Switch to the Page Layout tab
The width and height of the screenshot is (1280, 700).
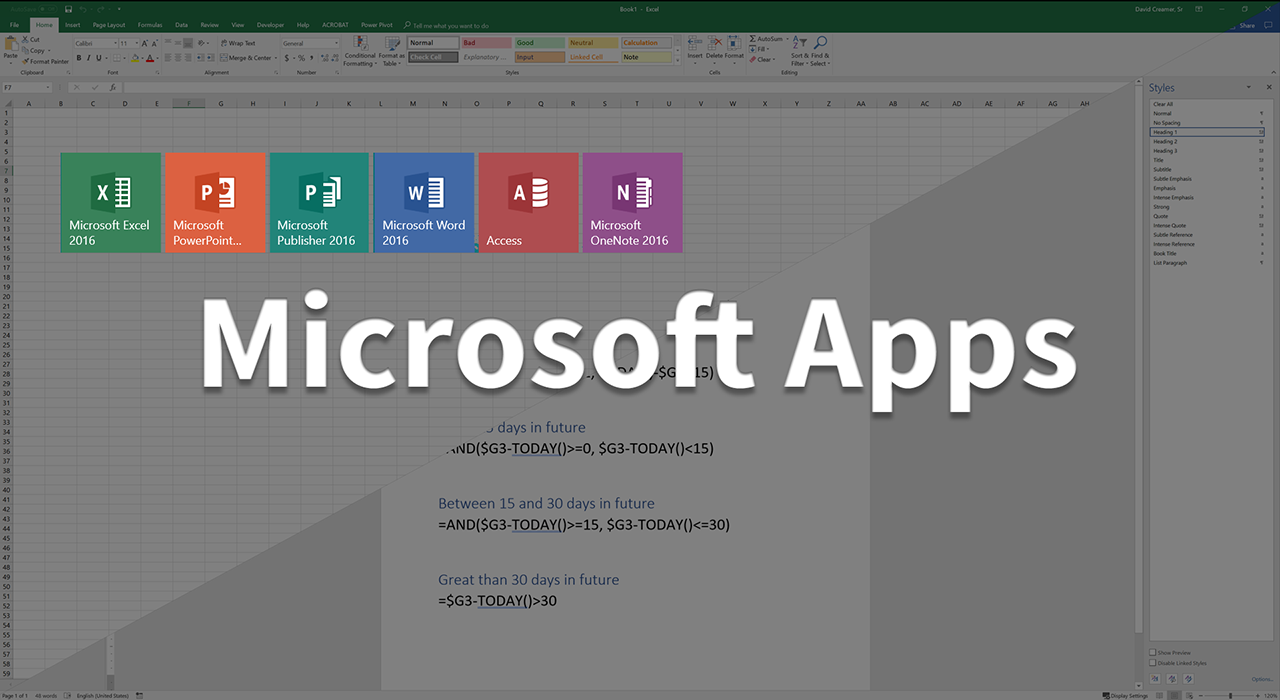click(109, 24)
